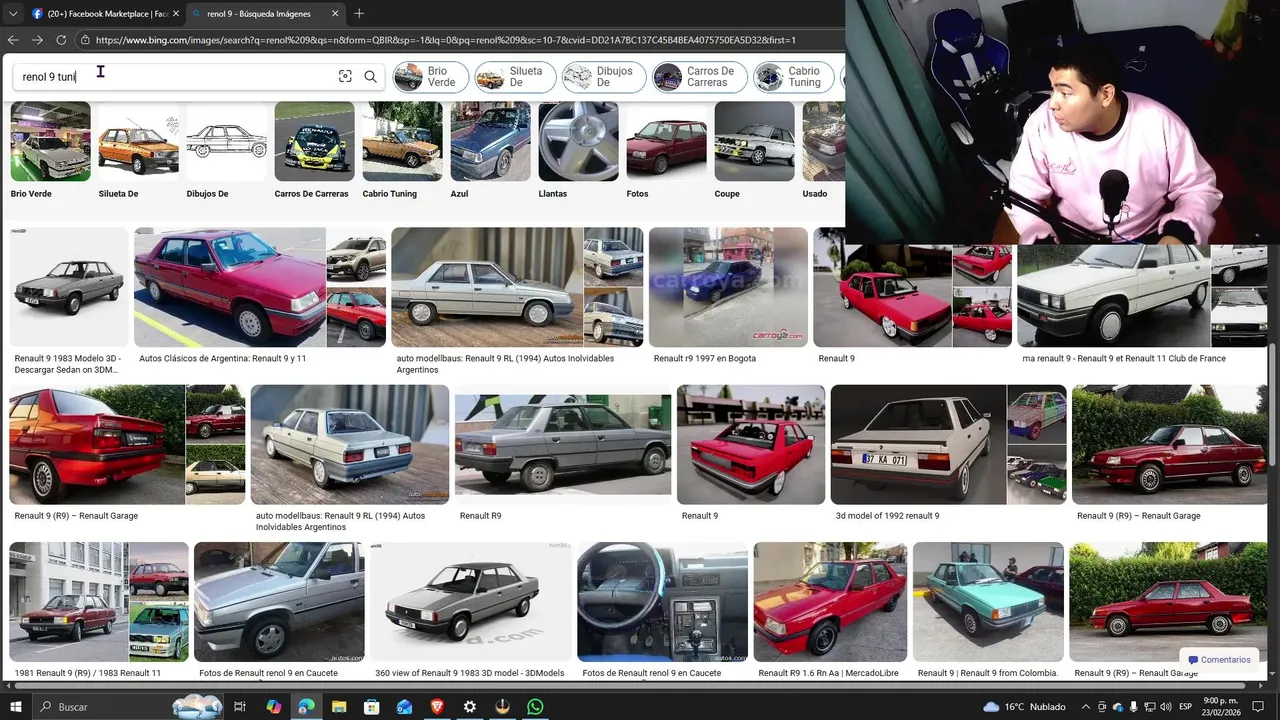Image resolution: width=1280 pixels, height=720 pixels.
Task: Open the Renault 9 1983 Modelo 3D image
Action: point(69,287)
